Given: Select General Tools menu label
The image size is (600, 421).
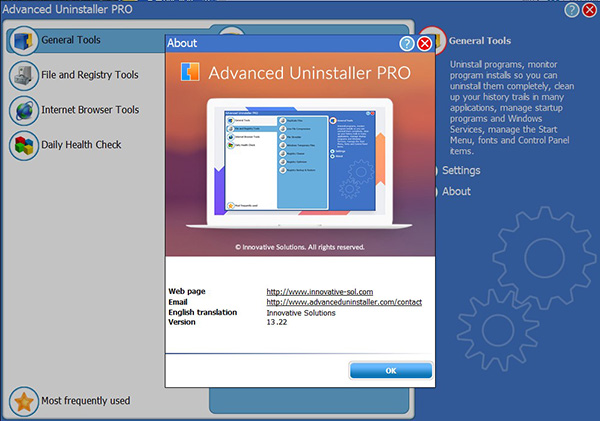Looking at the screenshot, I should 71,40.
